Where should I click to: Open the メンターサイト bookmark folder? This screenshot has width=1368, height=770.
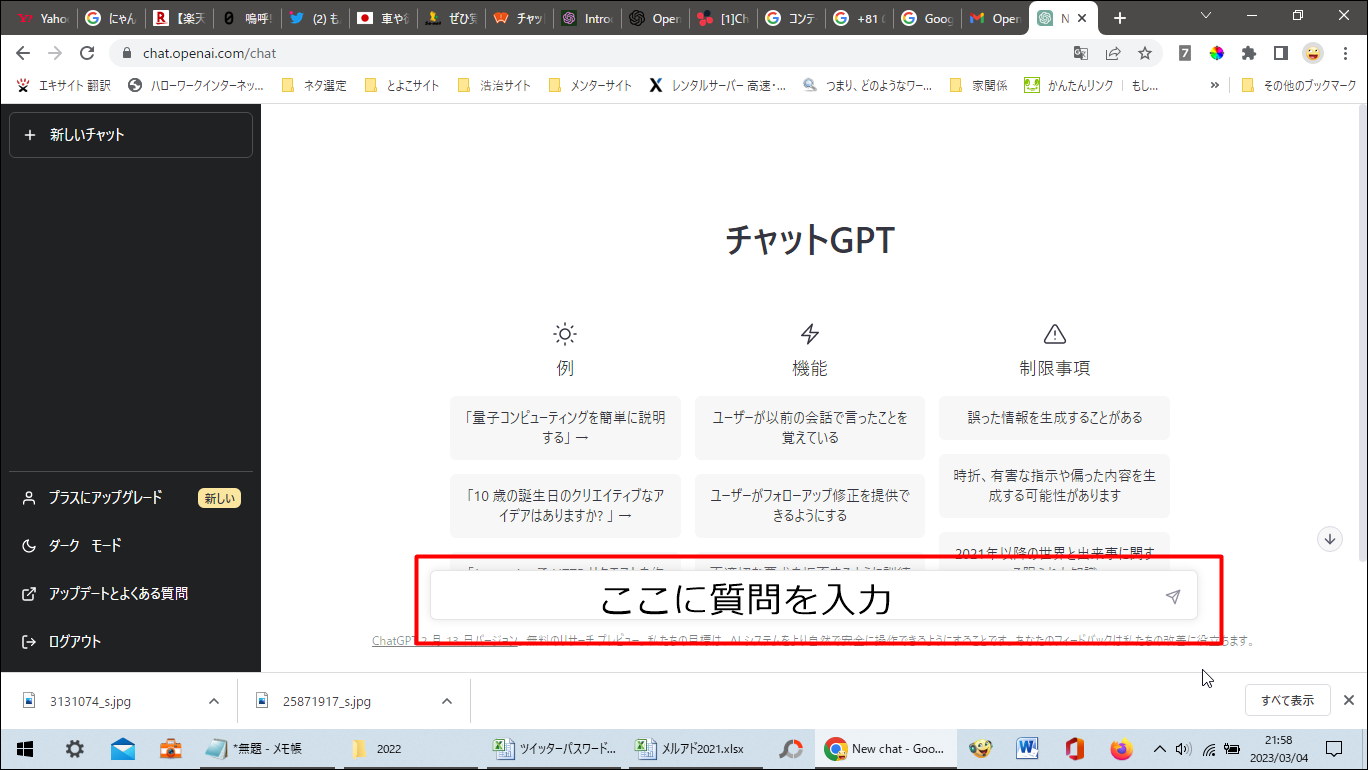(590, 85)
